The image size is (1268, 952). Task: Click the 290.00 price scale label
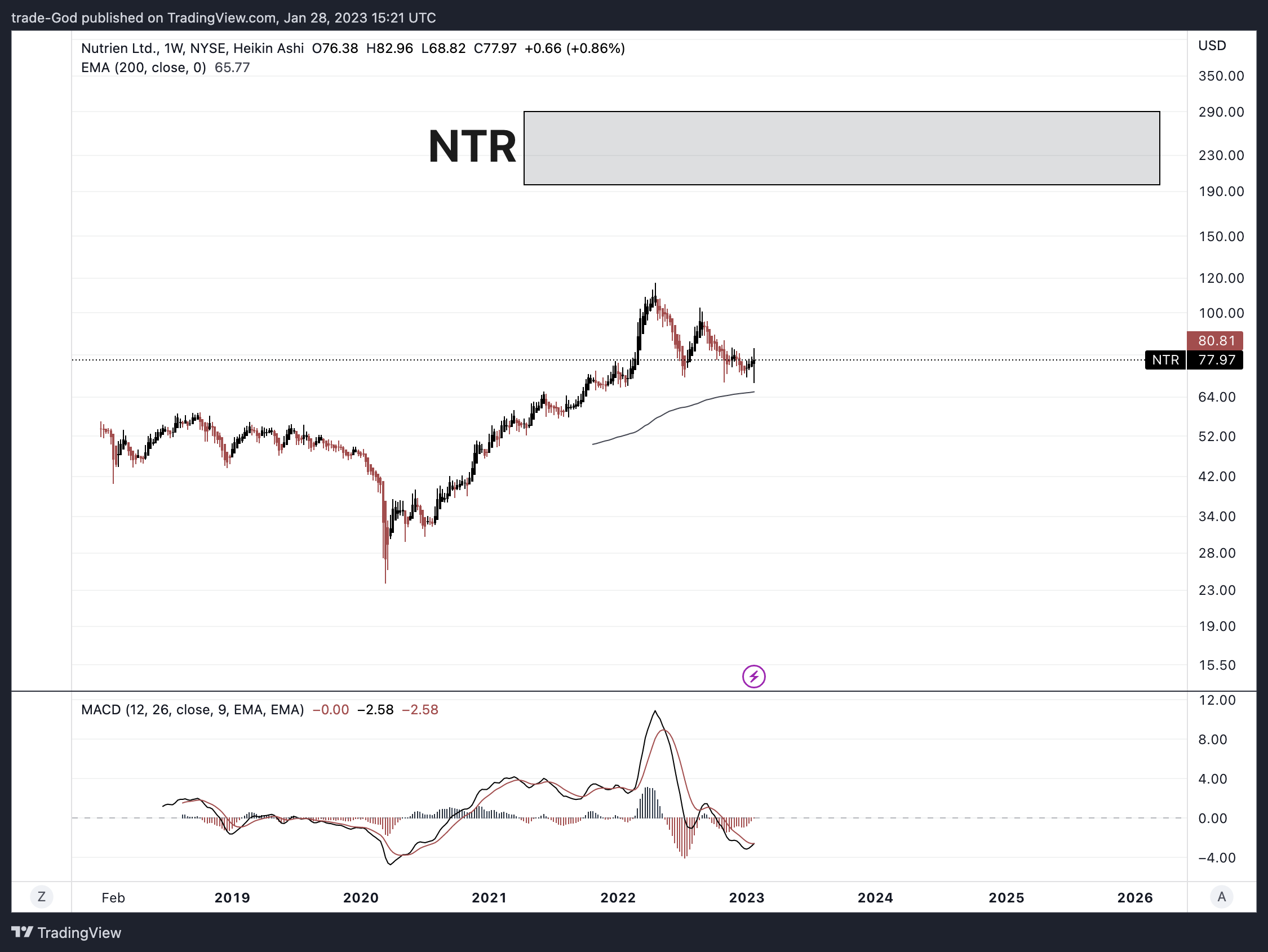1221,112
